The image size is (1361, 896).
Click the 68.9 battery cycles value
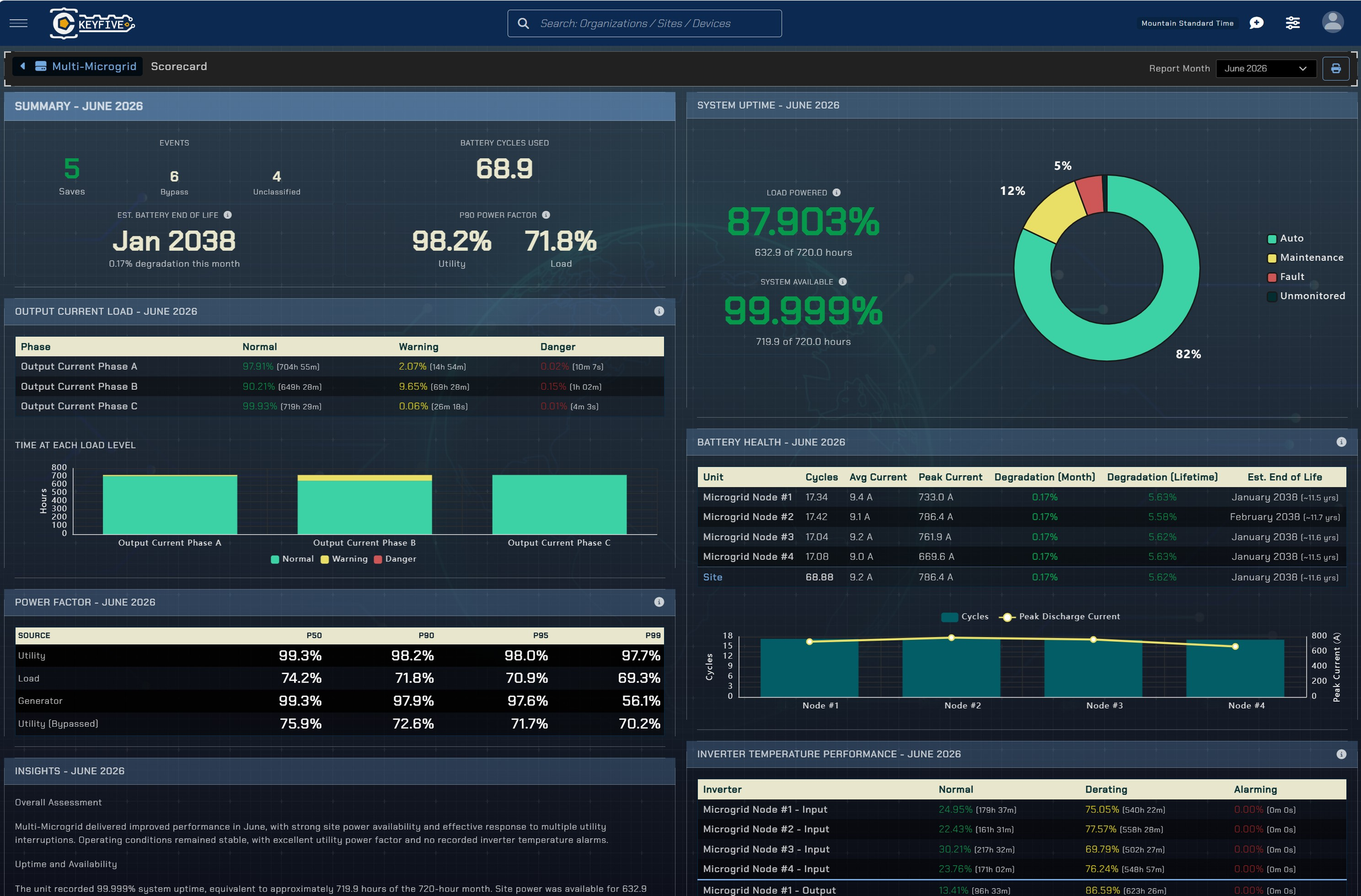coord(504,169)
